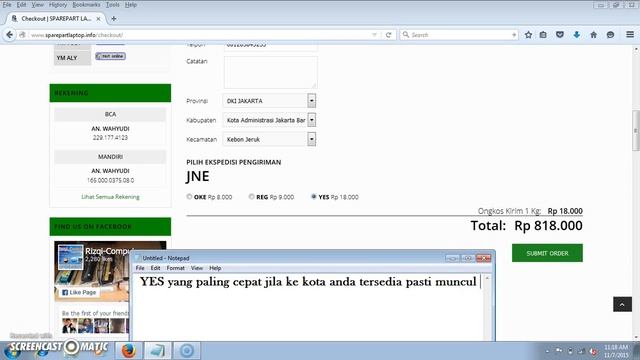This screenshot has width=640, height=360.
Task: Open the Provinsi dropdown
Action: click(x=269, y=101)
